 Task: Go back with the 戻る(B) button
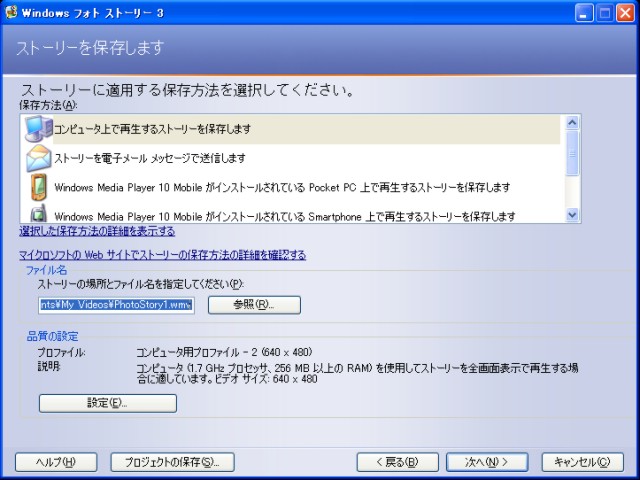click(x=398, y=462)
